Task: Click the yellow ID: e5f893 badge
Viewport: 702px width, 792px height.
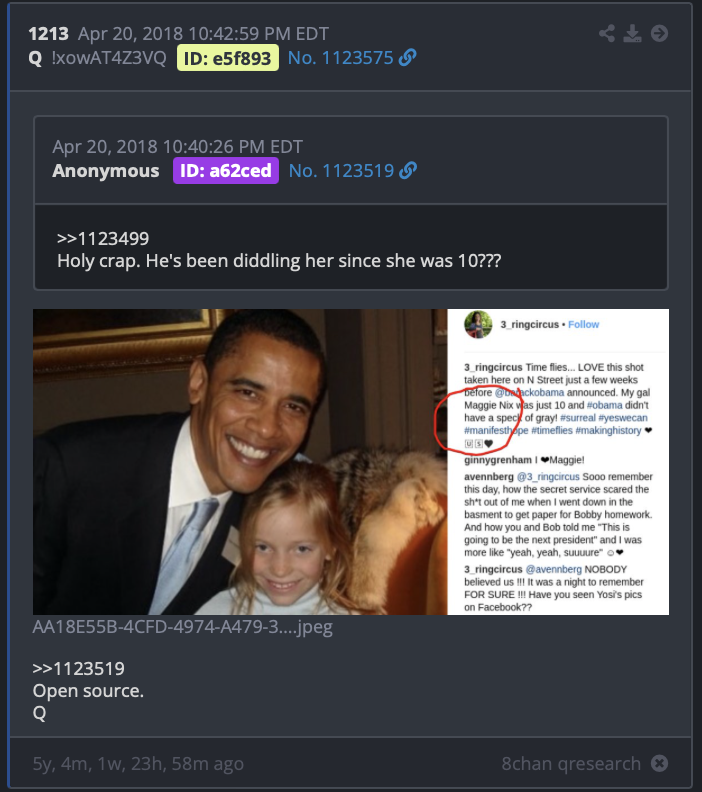Action: [x=228, y=58]
